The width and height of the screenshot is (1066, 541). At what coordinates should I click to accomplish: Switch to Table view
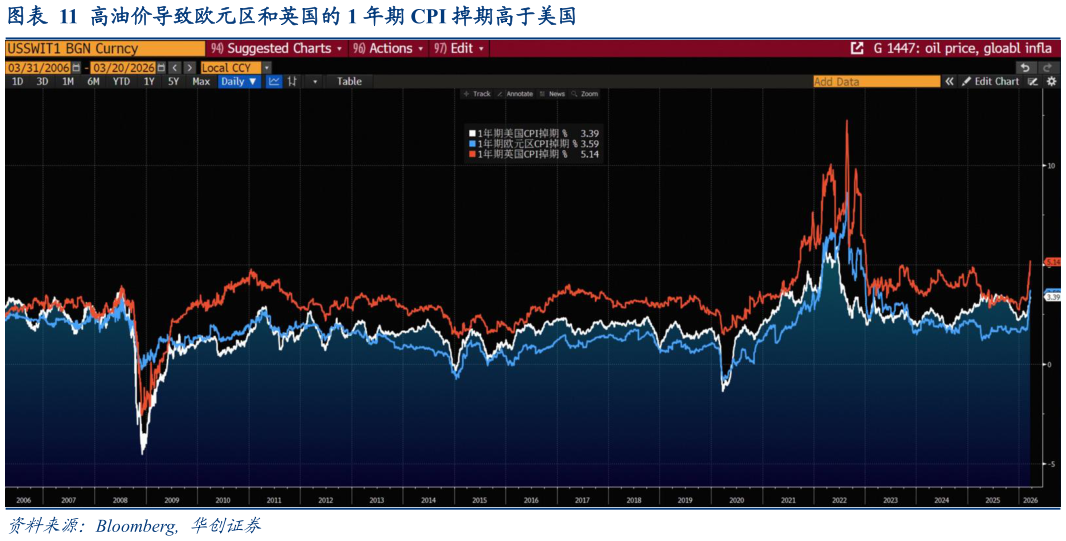click(x=349, y=82)
